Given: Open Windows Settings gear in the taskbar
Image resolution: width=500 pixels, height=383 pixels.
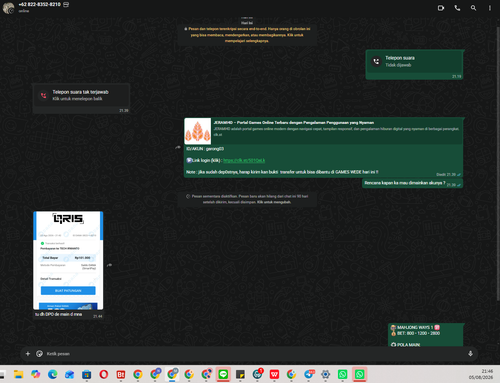Looking at the screenshot, I should (x=326, y=374).
